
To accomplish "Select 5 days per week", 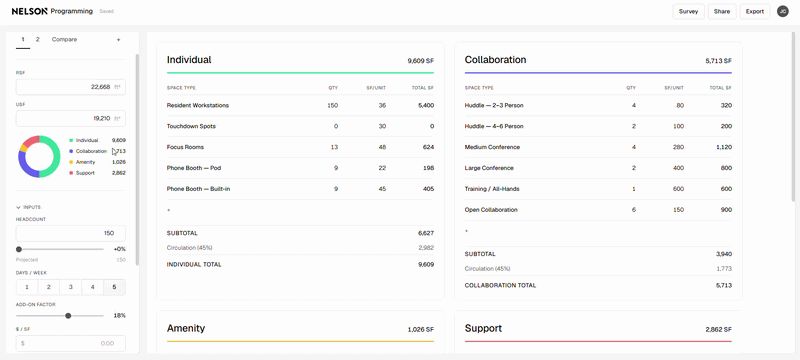I will click(x=114, y=287).
